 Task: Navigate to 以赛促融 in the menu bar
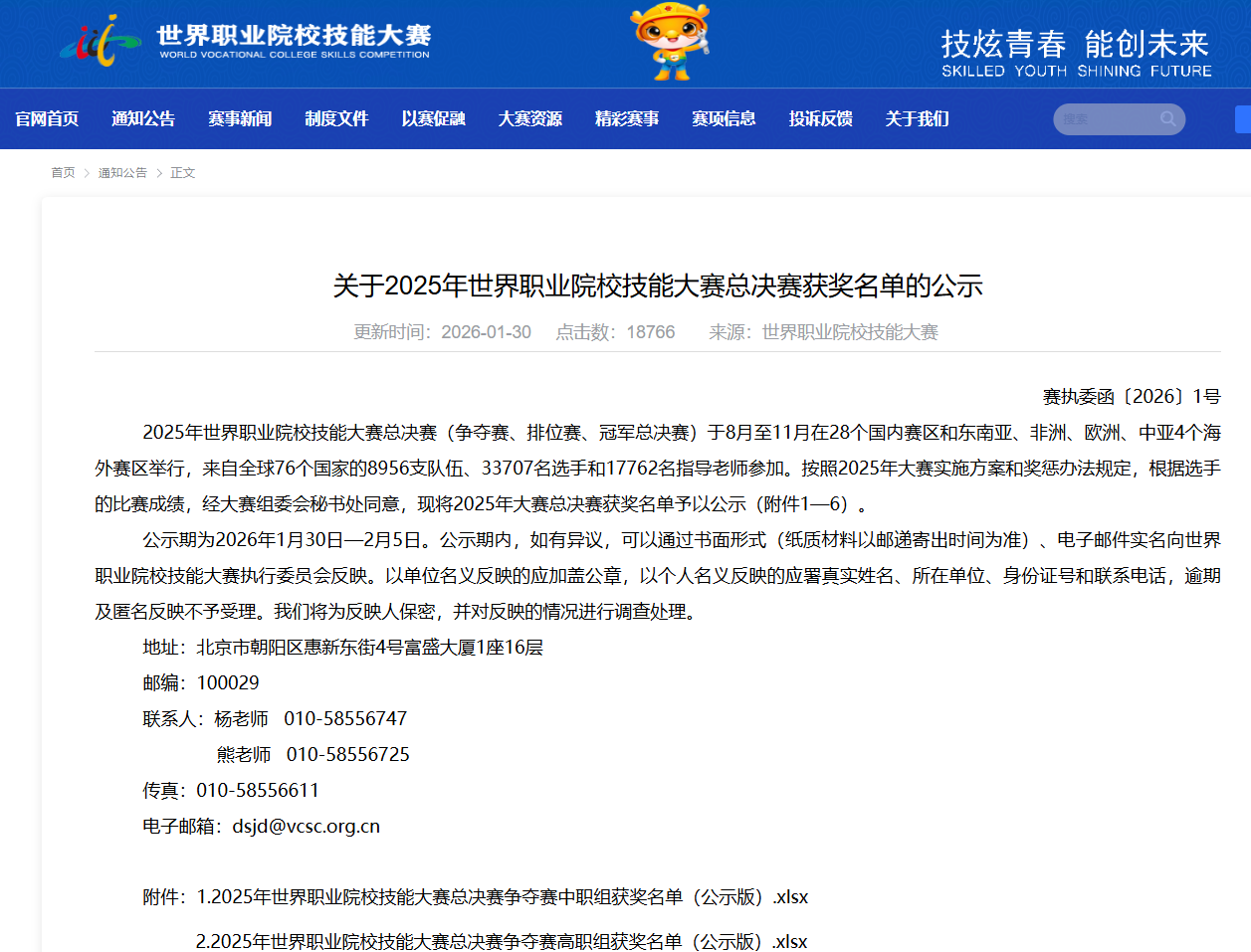(433, 118)
